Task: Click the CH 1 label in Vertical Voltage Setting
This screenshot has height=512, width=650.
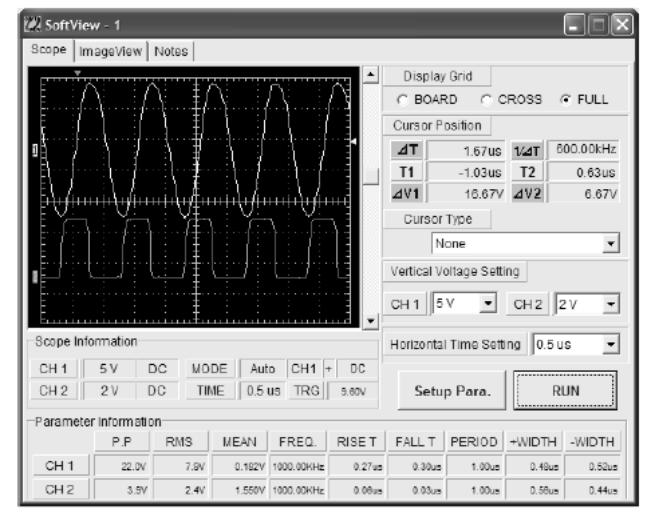Action: point(405,305)
